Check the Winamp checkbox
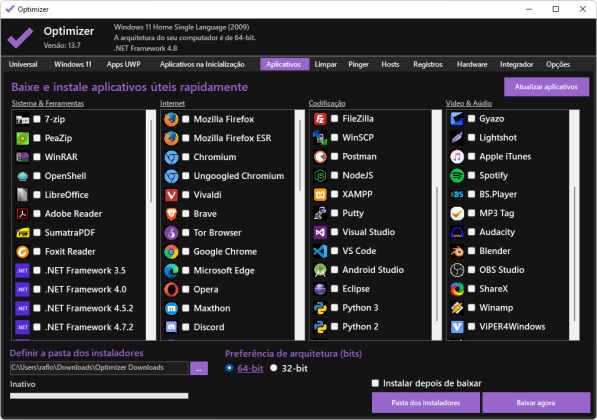 [471, 308]
